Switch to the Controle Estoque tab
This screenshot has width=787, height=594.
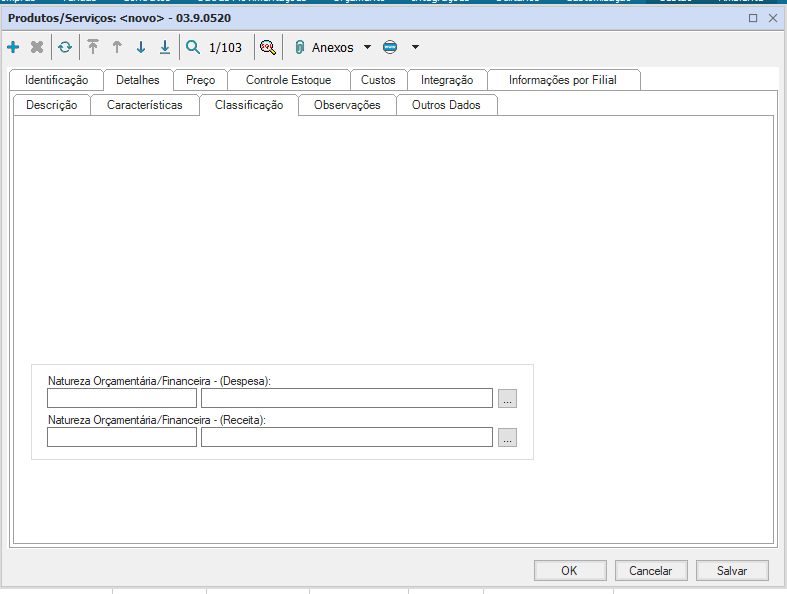pyautogui.click(x=288, y=80)
